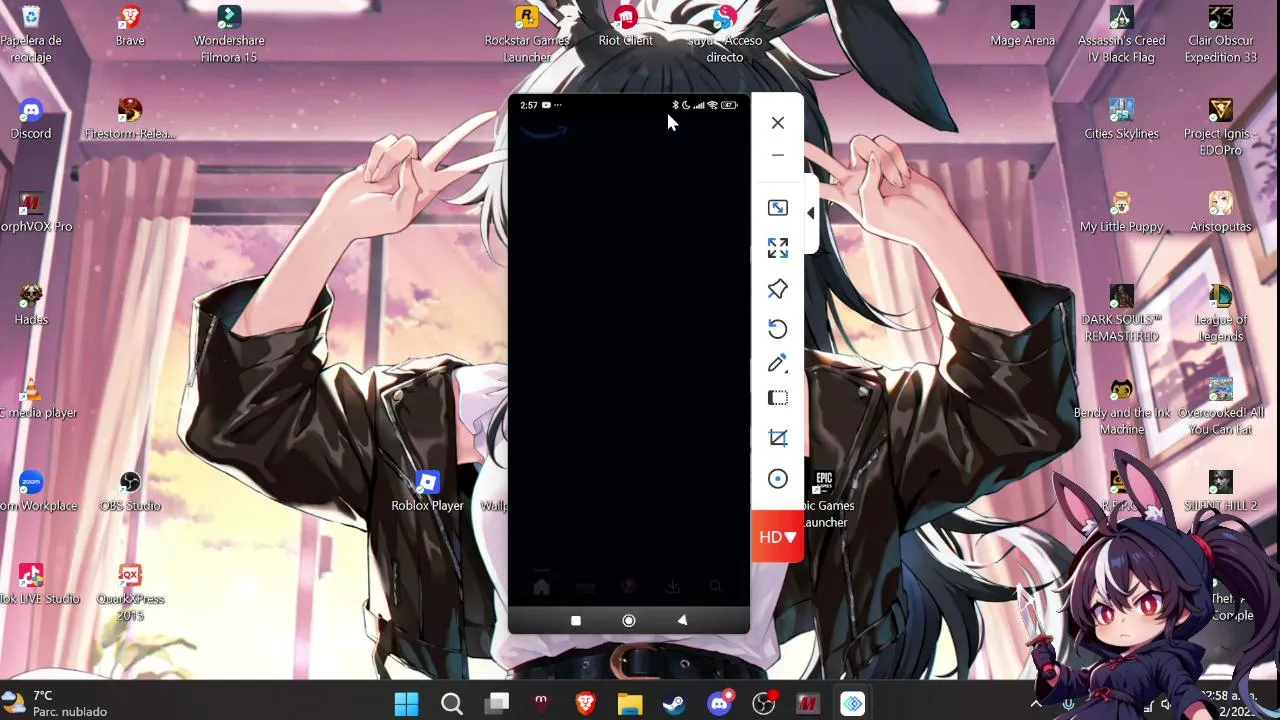The width and height of the screenshot is (1280, 720).
Task: Select the suyu Acceso directo shortcut
Action: (724, 34)
